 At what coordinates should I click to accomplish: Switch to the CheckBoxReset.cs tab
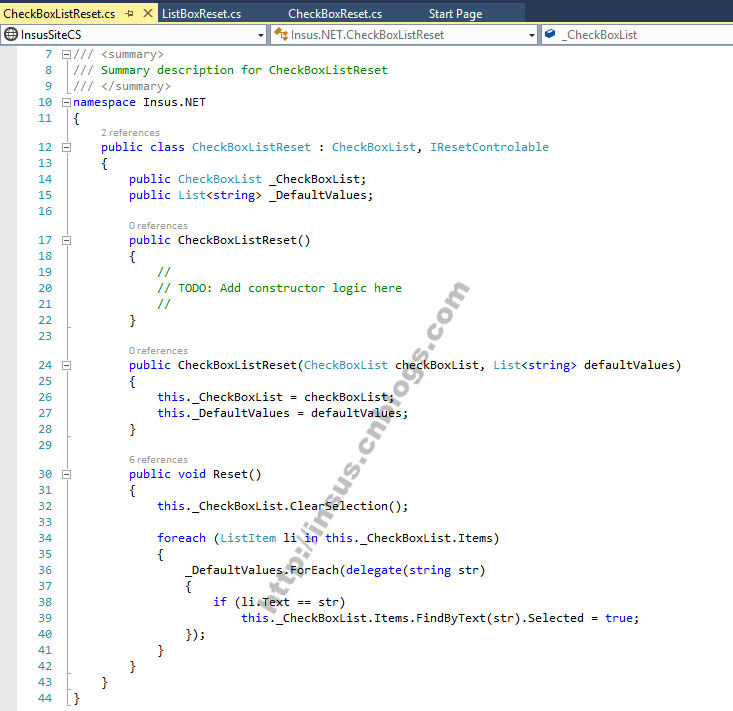(335, 14)
